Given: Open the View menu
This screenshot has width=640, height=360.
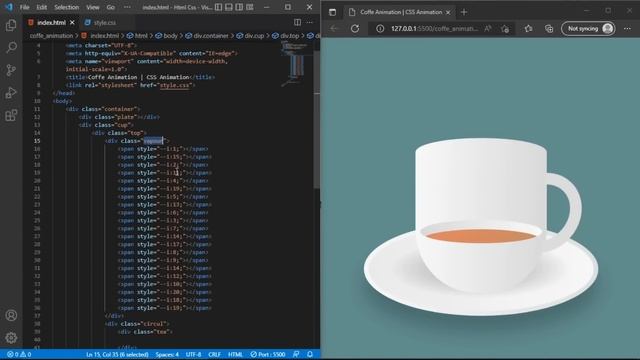Looking at the screenshot, I should tap(93, 7).
